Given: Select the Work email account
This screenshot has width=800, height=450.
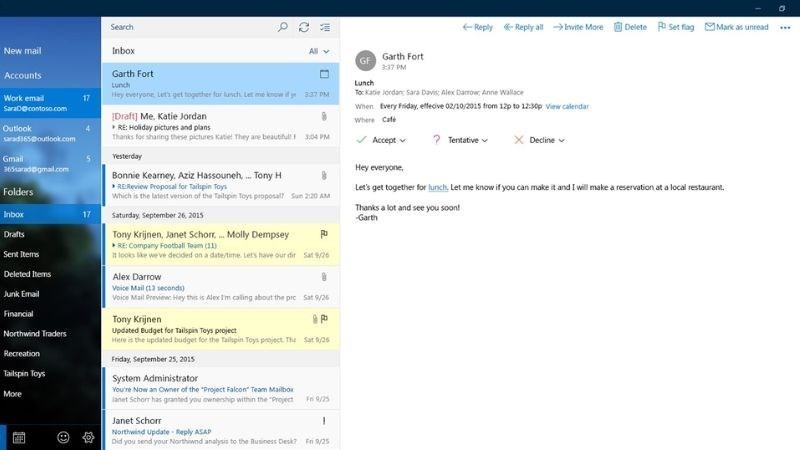Looking at the screenshot, I should click(x=51, y=103).
